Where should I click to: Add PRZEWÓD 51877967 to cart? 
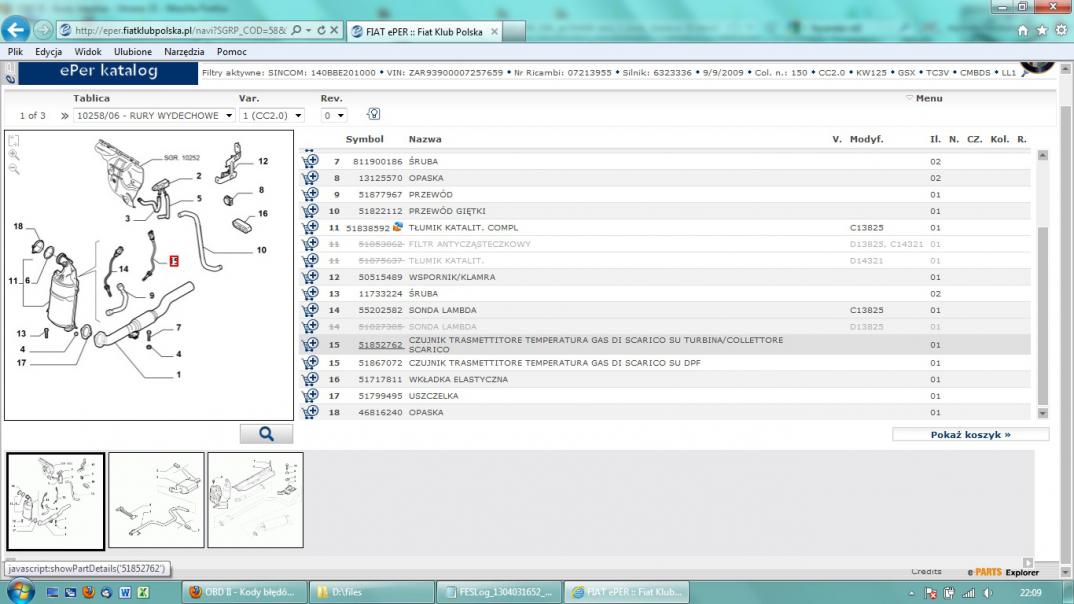point(310,194)
